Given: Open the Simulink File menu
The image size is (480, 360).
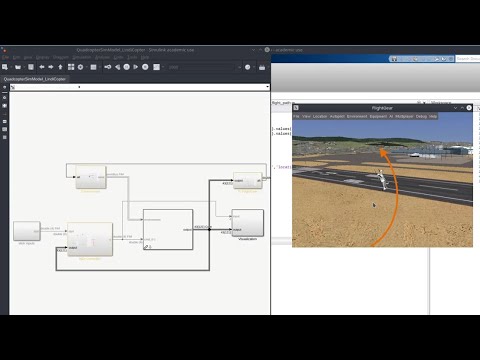Looking at the screenshot, I should click(5, 57).
